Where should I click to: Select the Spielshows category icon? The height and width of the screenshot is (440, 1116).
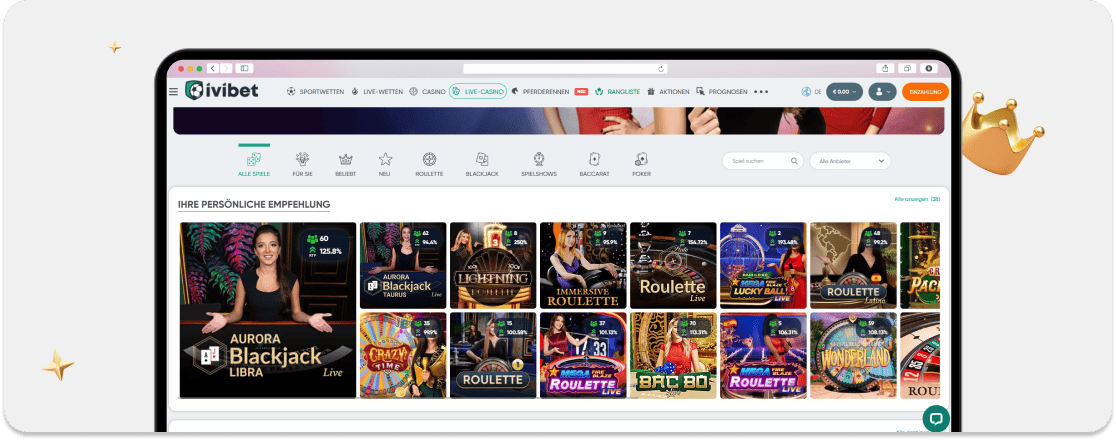539,159
